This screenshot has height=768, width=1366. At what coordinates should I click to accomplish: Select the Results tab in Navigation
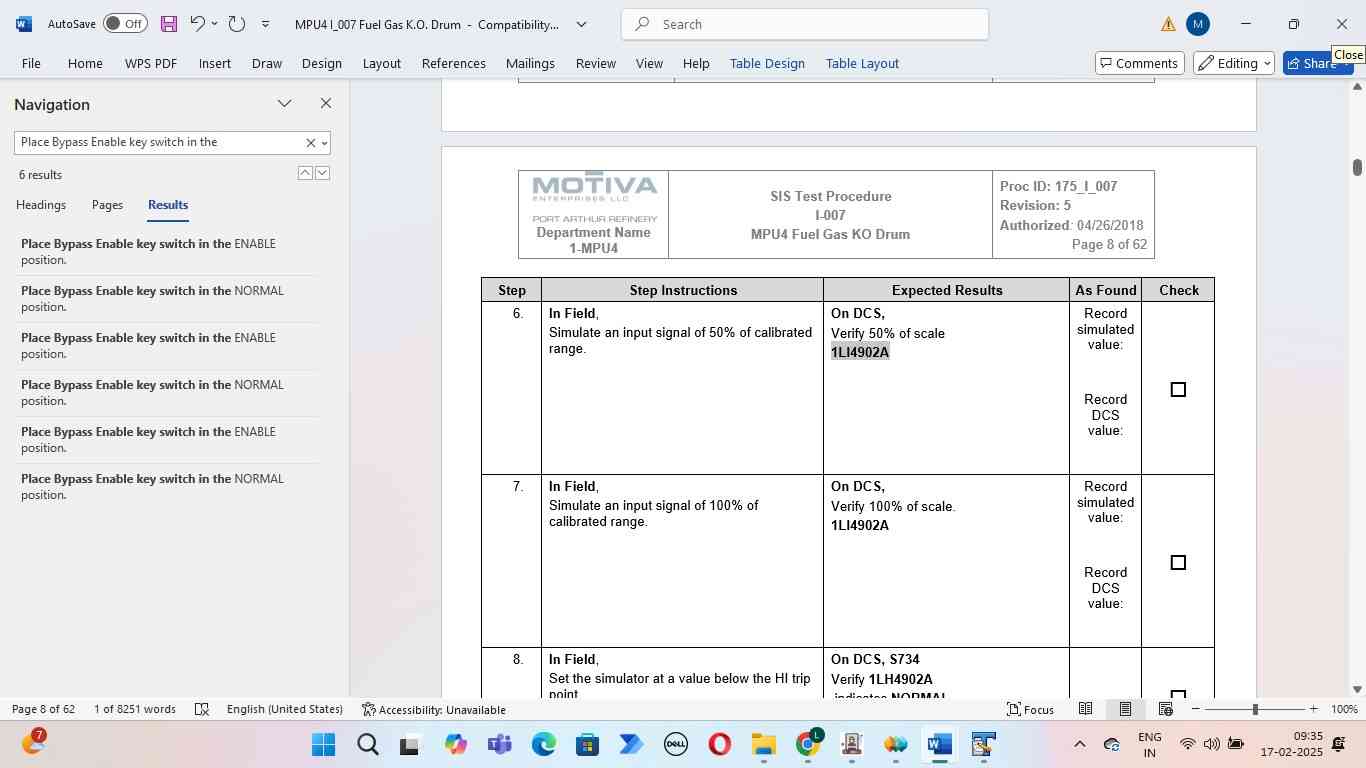tap(168, 205)
